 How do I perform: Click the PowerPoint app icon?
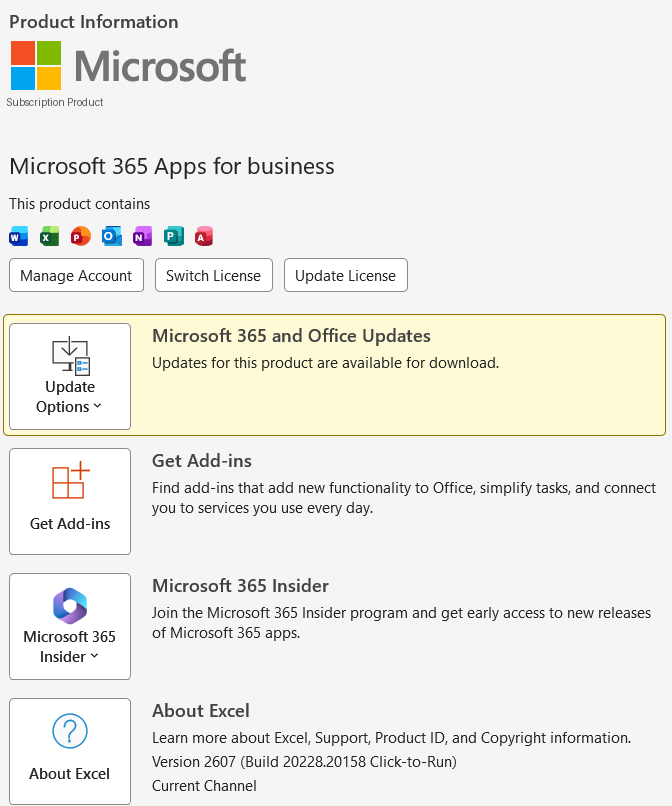(81, 236)
